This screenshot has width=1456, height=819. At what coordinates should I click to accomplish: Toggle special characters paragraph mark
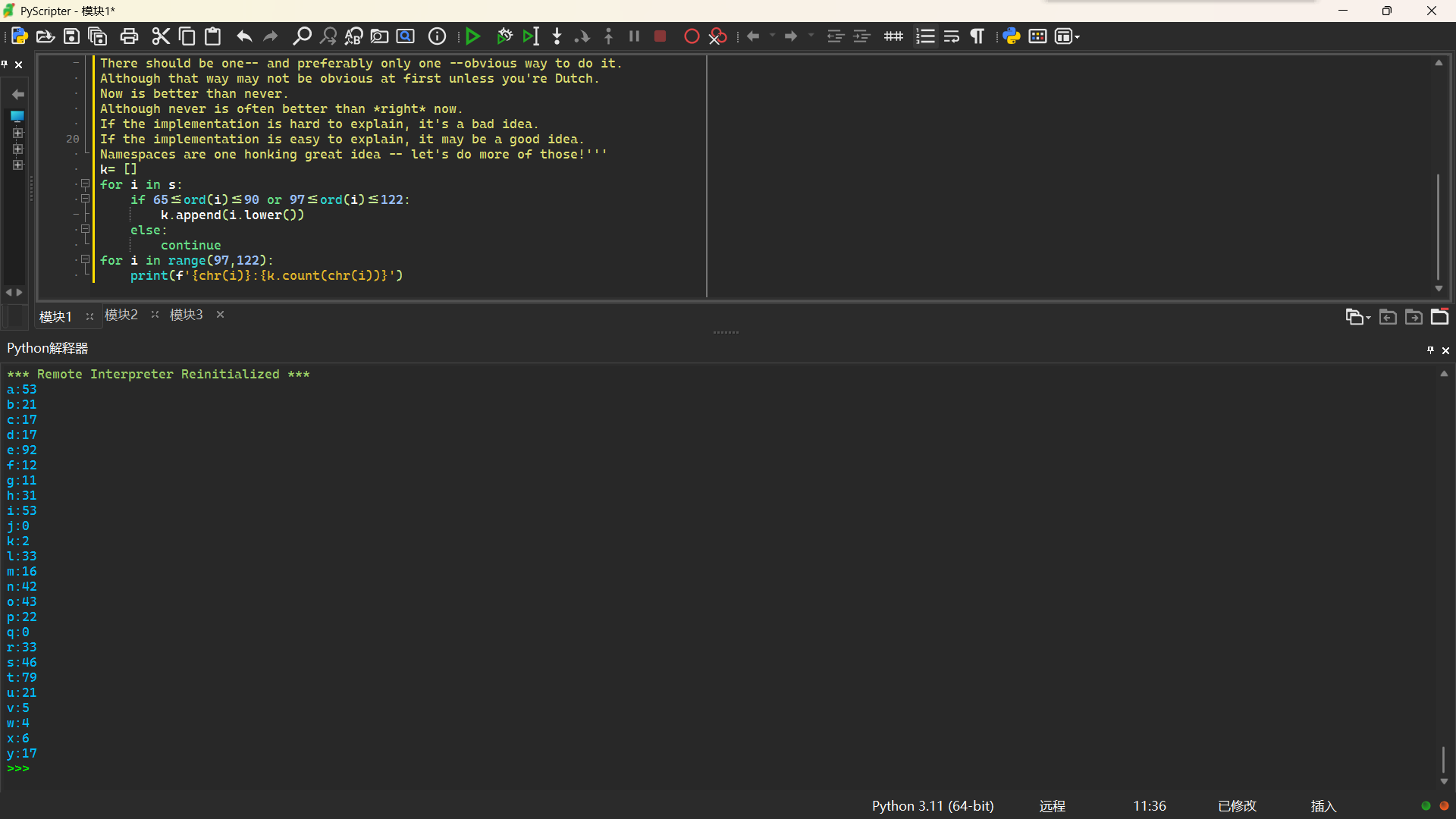[x=977, y=36]
